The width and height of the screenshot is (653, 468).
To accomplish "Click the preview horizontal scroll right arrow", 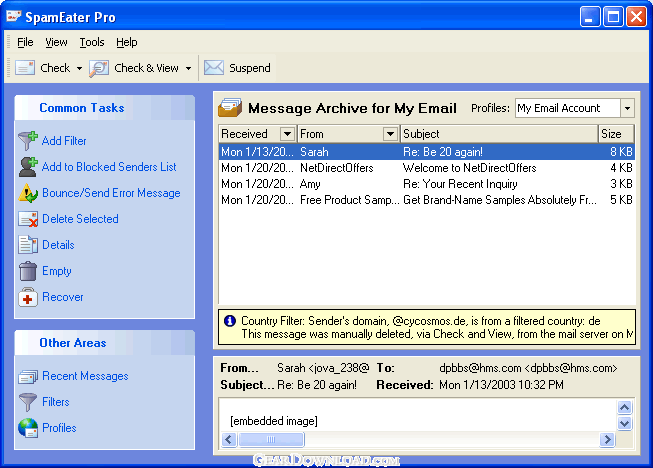I will coord(607,439).
